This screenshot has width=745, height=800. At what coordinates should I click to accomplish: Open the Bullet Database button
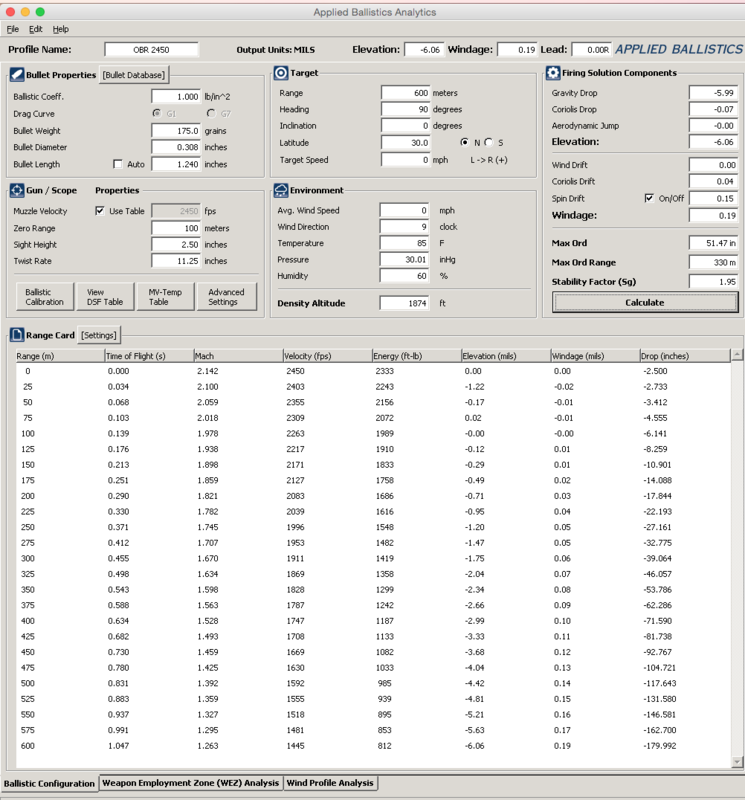click(x=134, y=75)
